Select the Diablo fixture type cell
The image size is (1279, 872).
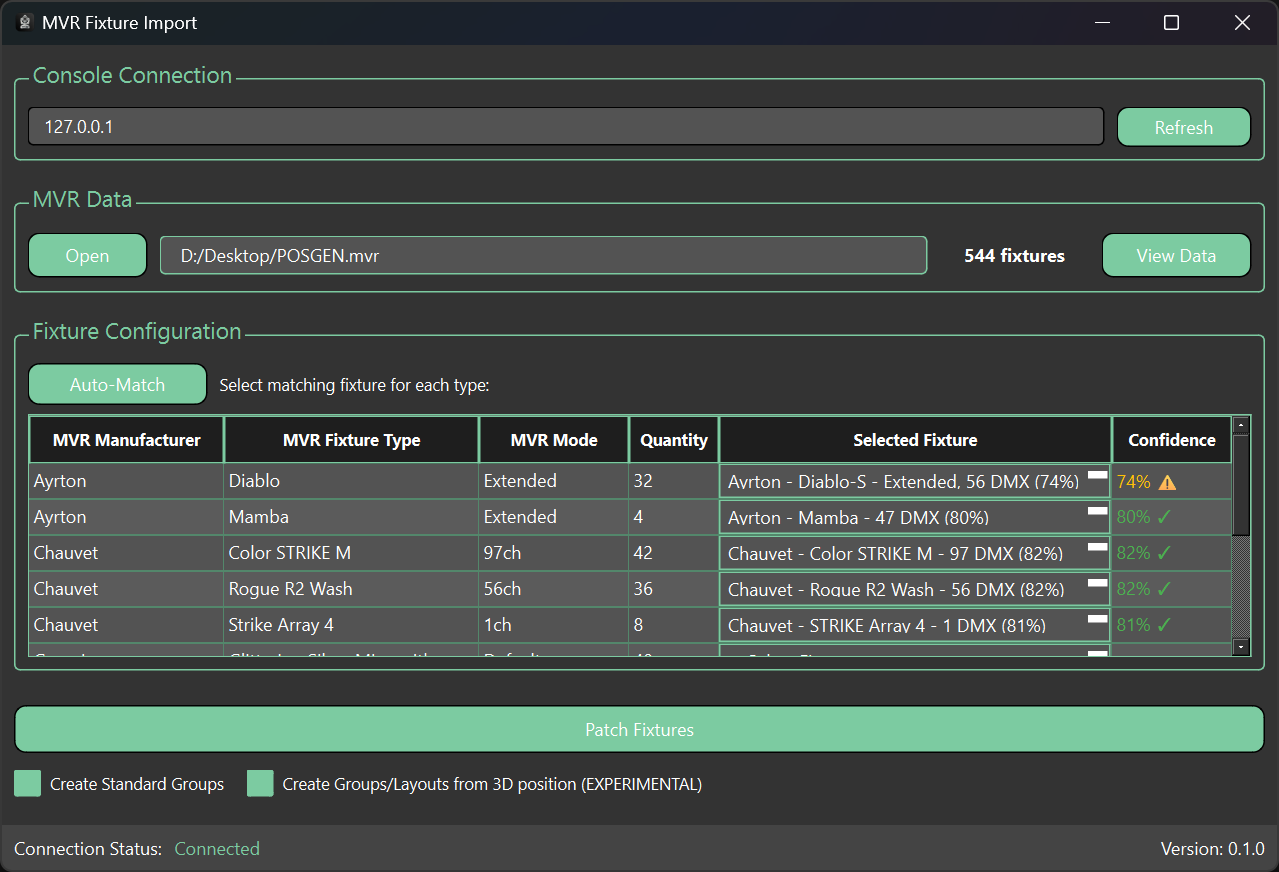tap(352, 481)
